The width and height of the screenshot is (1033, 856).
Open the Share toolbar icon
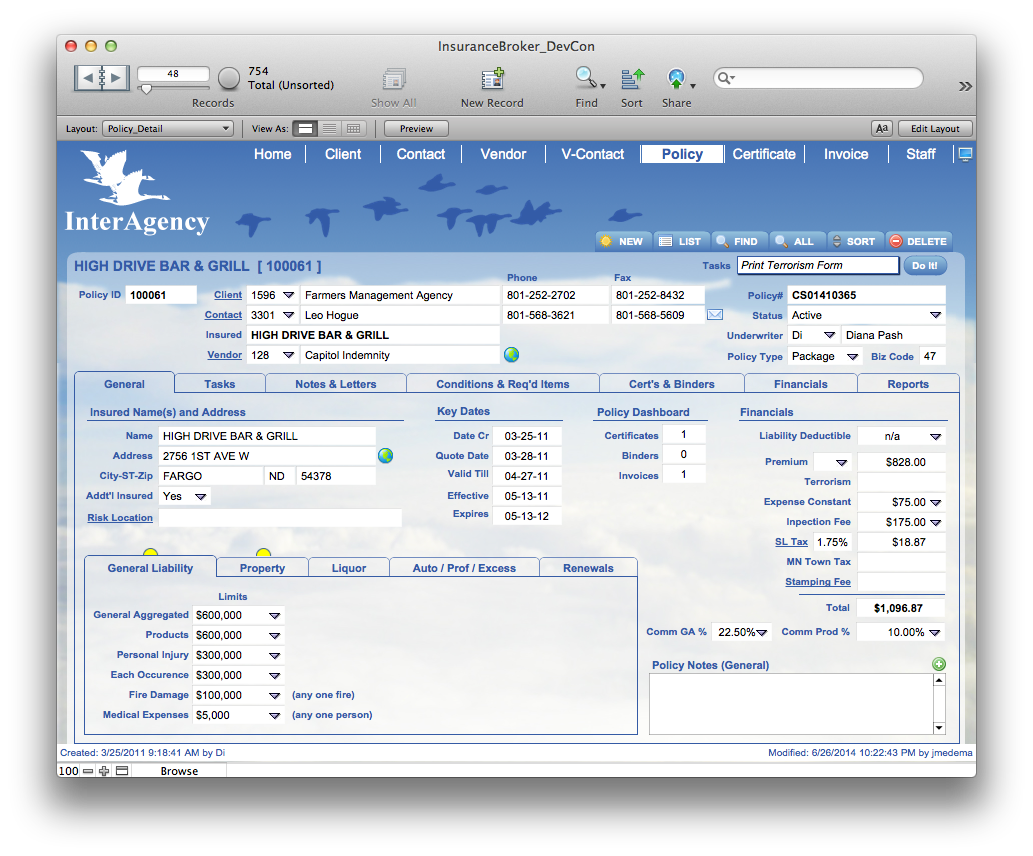point(677,79)
